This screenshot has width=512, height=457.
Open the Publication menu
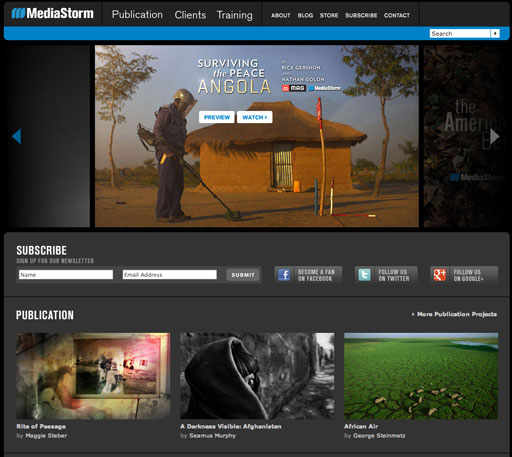click(137, 15)
